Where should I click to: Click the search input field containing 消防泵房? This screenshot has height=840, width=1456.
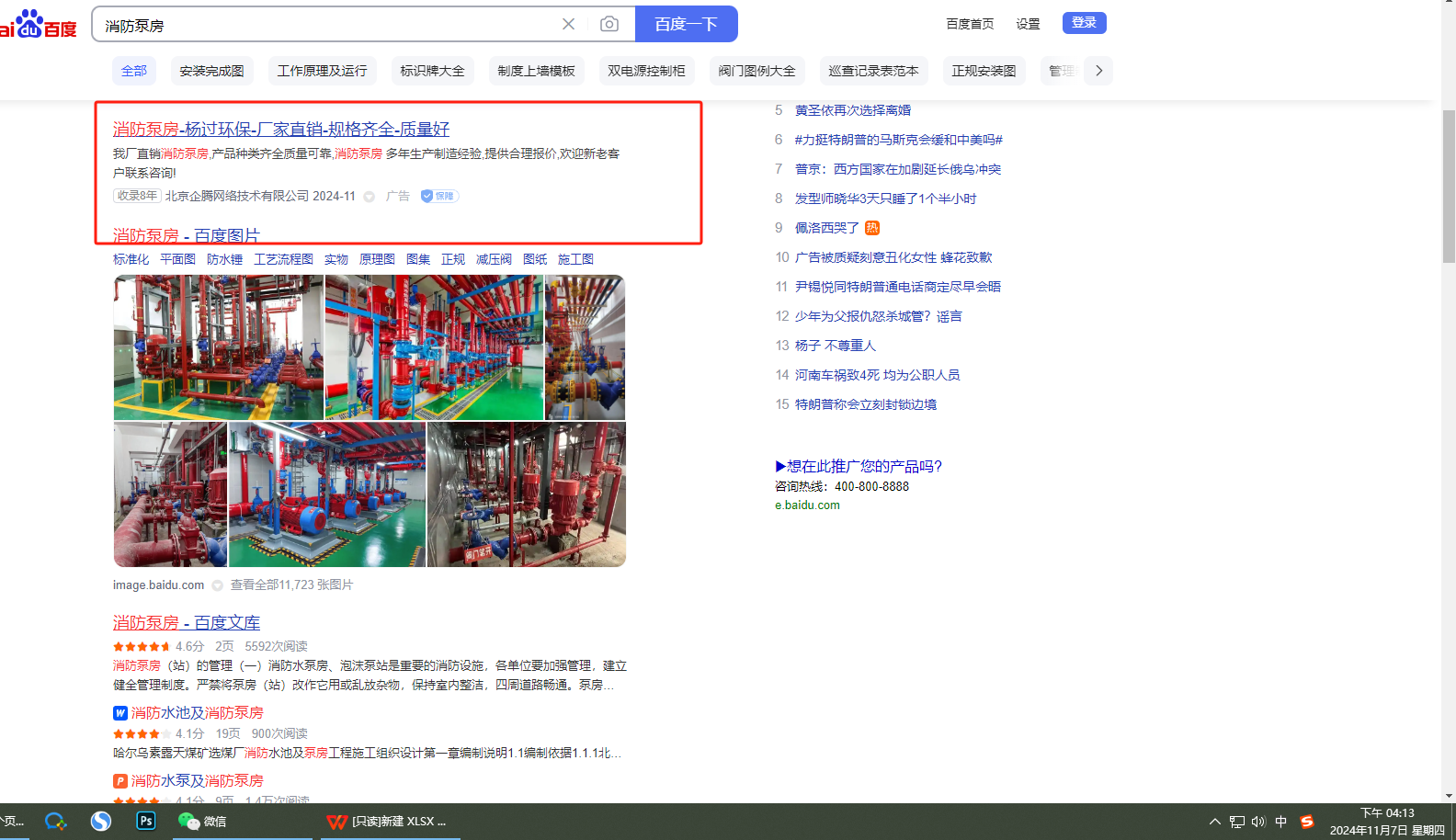(x=326, y=25)
